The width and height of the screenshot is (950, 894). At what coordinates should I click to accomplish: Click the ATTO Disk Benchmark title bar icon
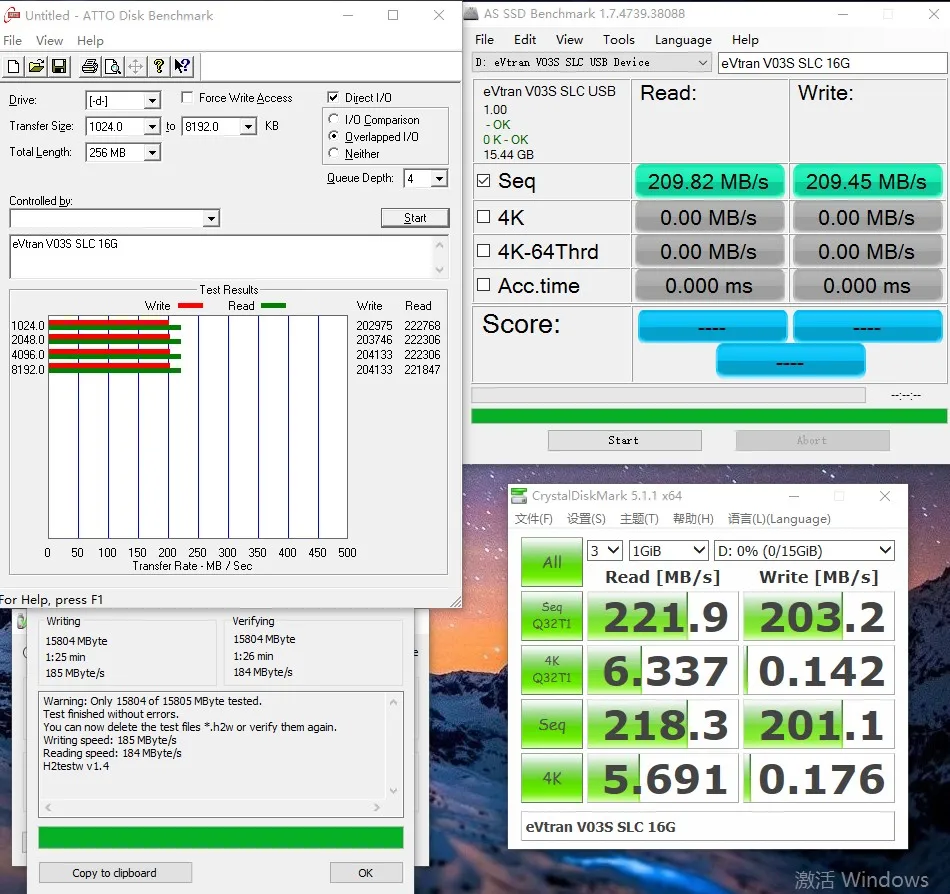tap(12, 15)
